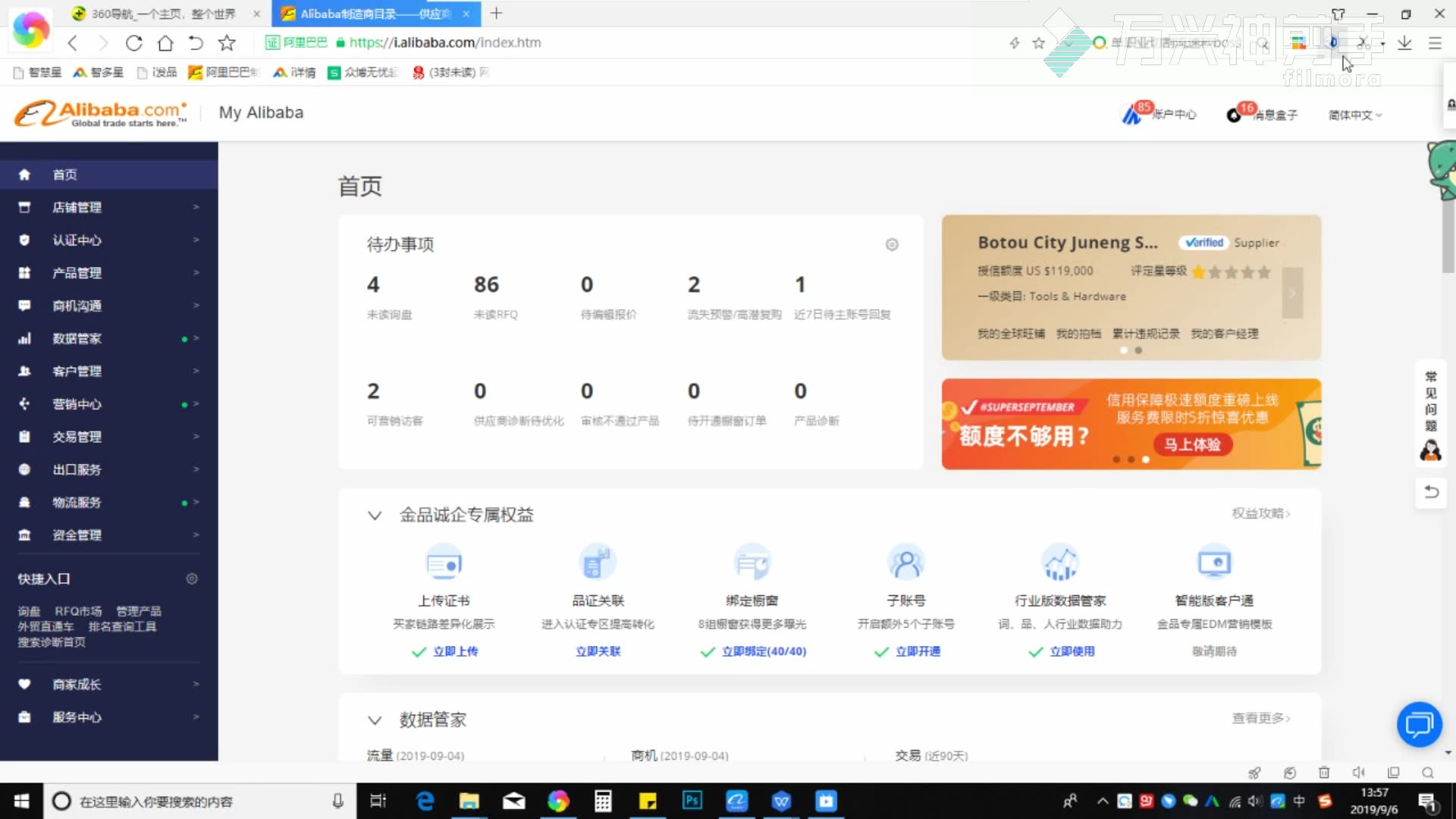Click 立即上传 link

coord(455,651)
